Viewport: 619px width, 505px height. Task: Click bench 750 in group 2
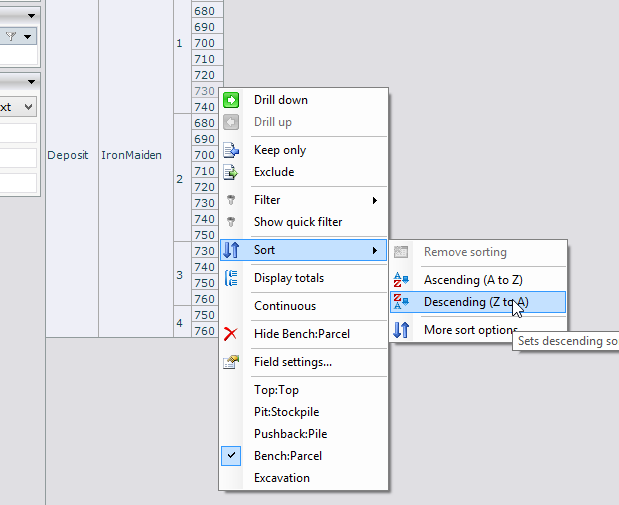(206, 235)
